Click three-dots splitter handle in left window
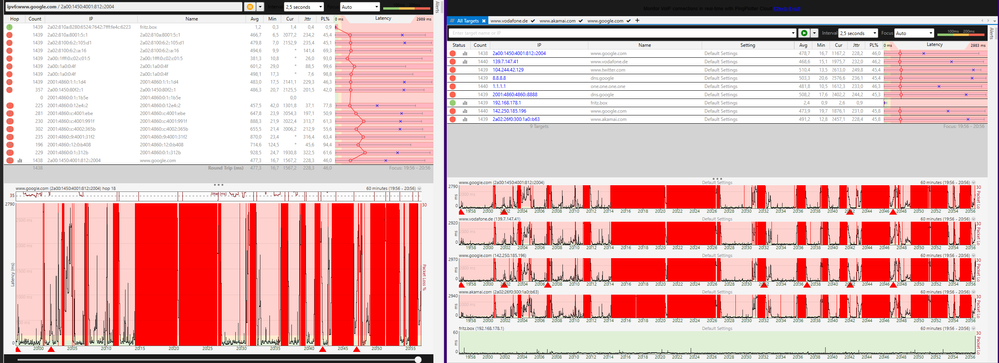Viewport: 999px width, 363px height. tap(219, 184)
